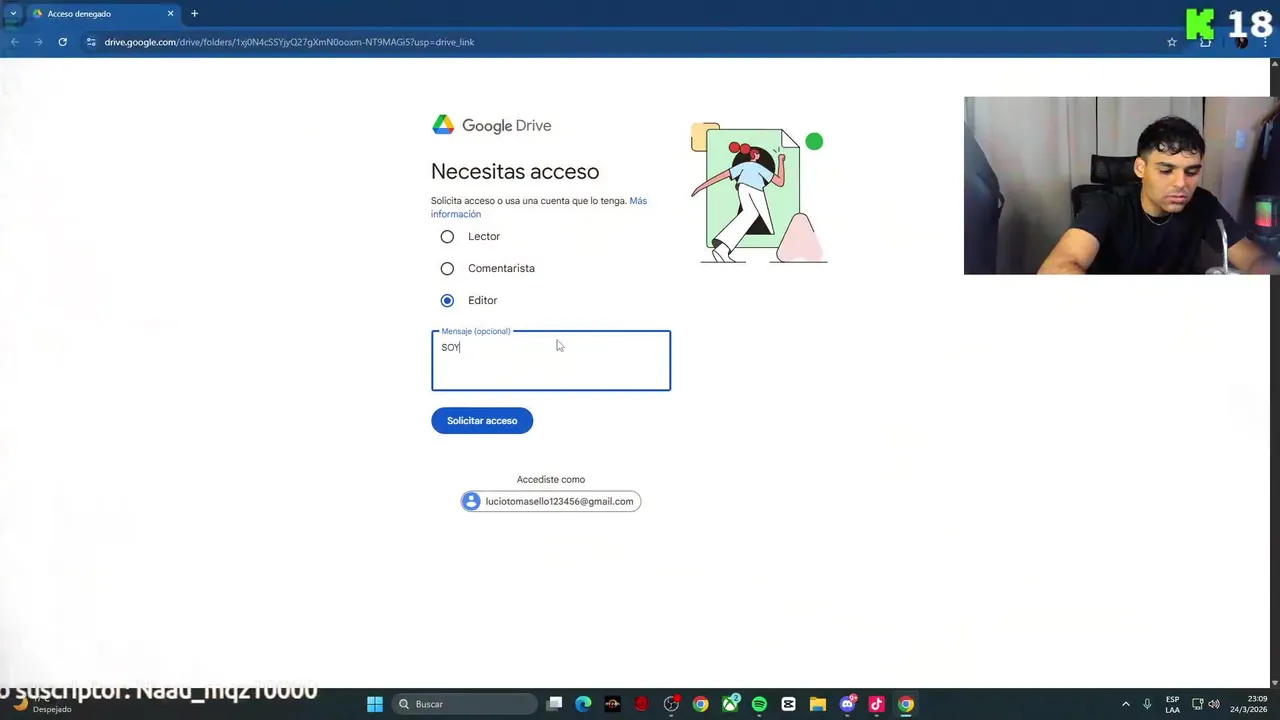The height and width of the screenshot is (720, 1280).
Task: Open the clock showing 23:09
Action: coord(1248,704)
